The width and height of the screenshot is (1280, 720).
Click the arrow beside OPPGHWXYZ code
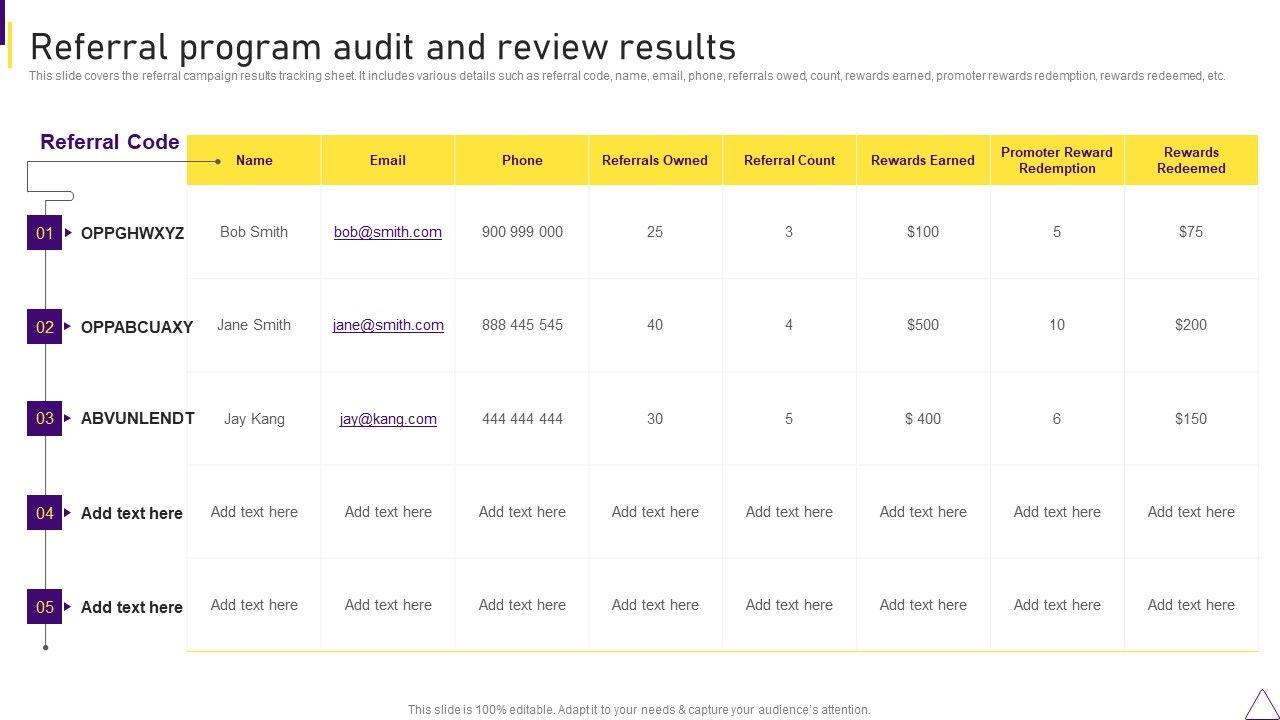pos(68,233)
